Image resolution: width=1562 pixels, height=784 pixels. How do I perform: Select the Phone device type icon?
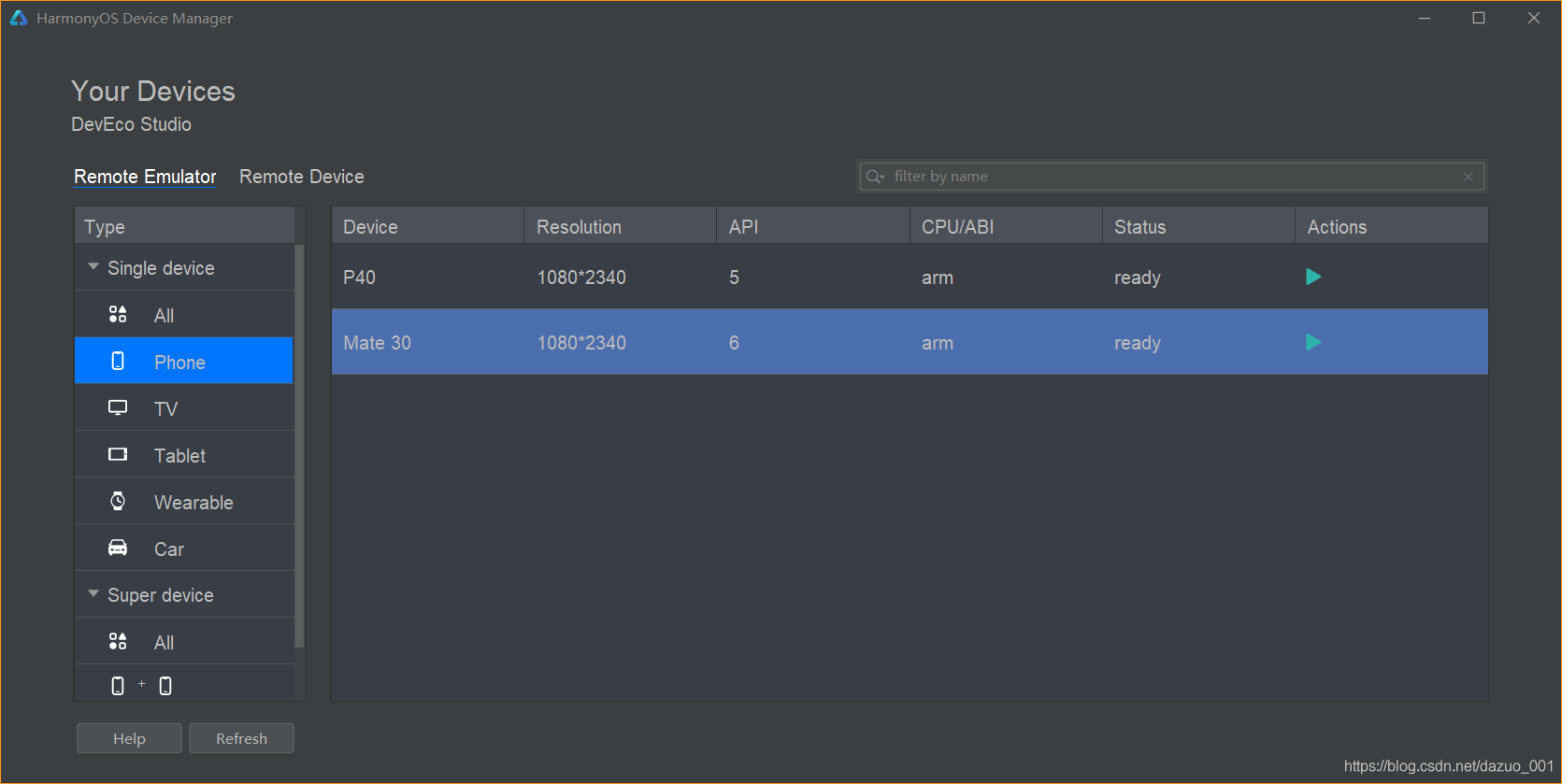pyautogui.click(x=118, y=361)
